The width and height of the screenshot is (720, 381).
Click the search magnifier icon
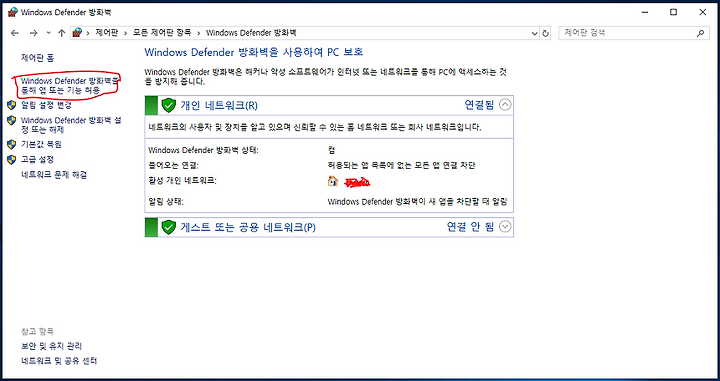coord(700,33)
